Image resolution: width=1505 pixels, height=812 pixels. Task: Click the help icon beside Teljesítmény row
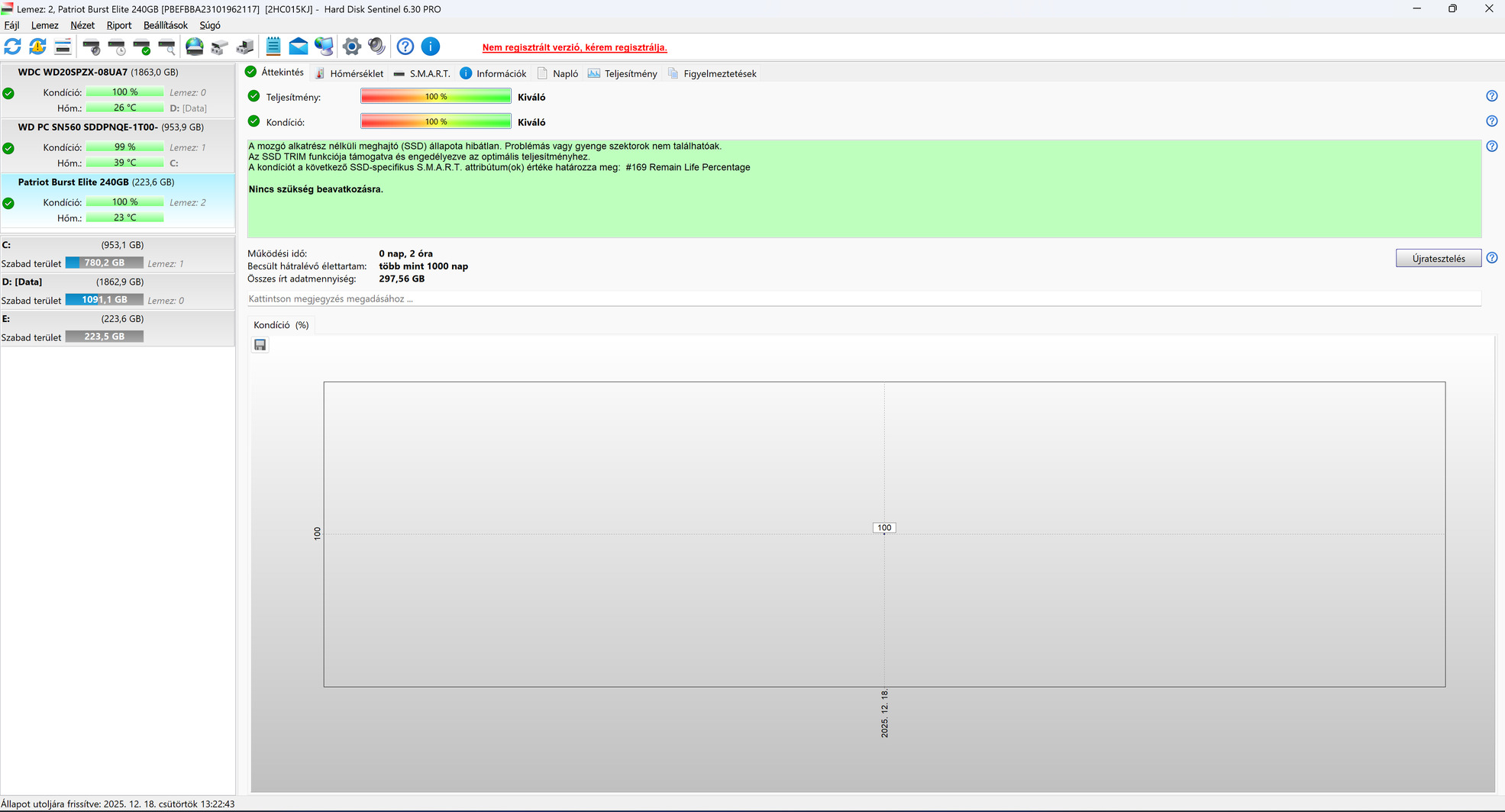(1492, 96)
